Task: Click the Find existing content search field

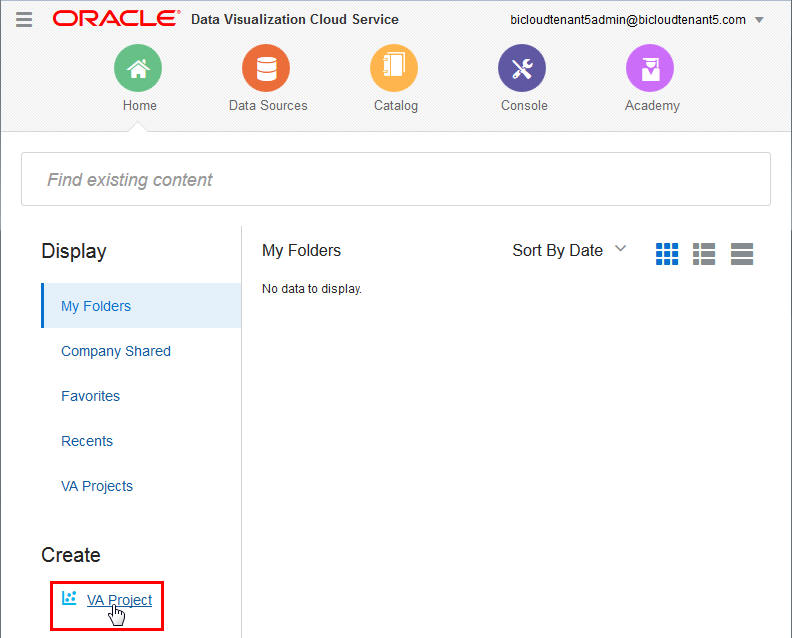Action: tap(396, 179)
